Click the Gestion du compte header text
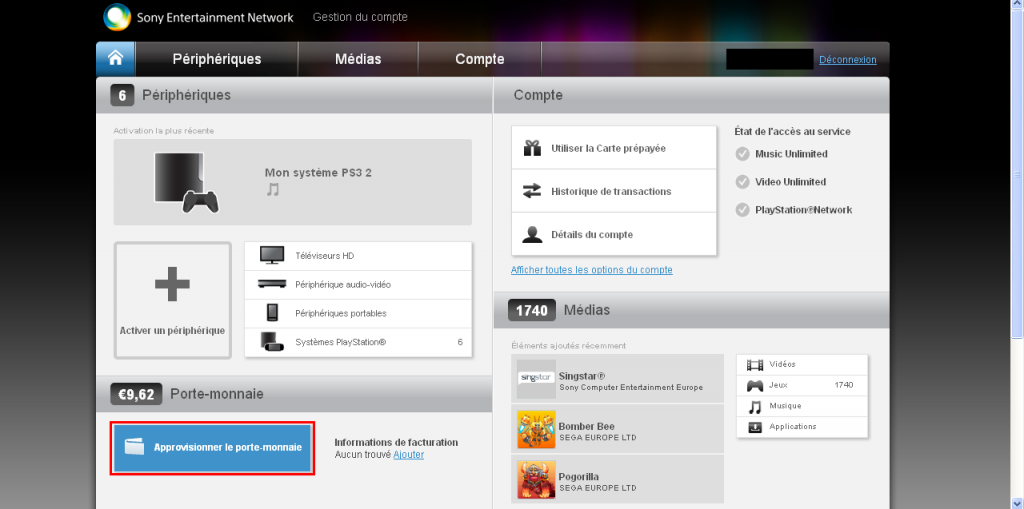This screenshot has height=509, width=1024. pos(360,17)
